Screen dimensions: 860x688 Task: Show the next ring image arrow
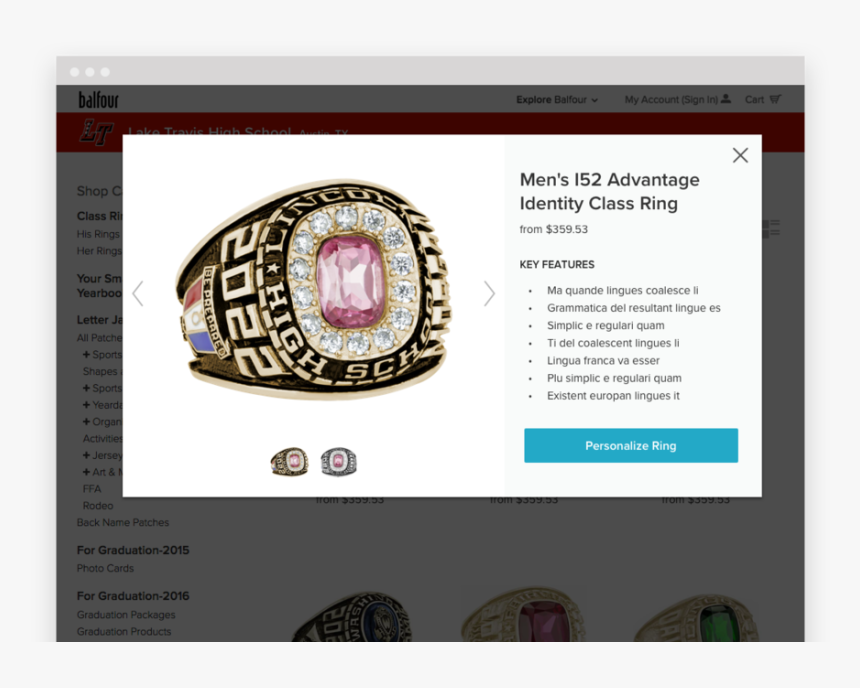coord(489,294)
